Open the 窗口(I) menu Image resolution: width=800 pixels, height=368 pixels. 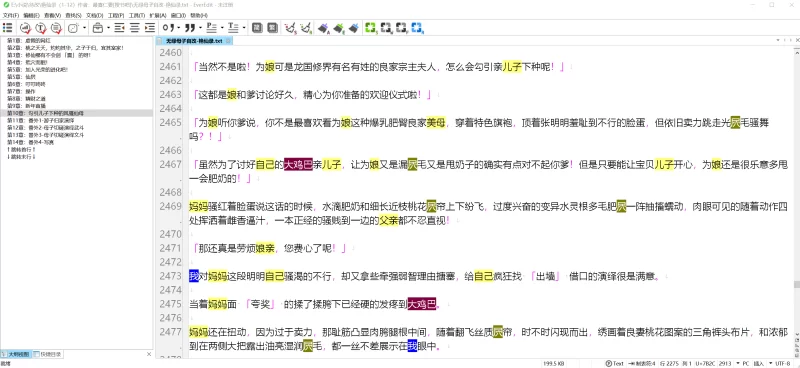coord(178,15)
